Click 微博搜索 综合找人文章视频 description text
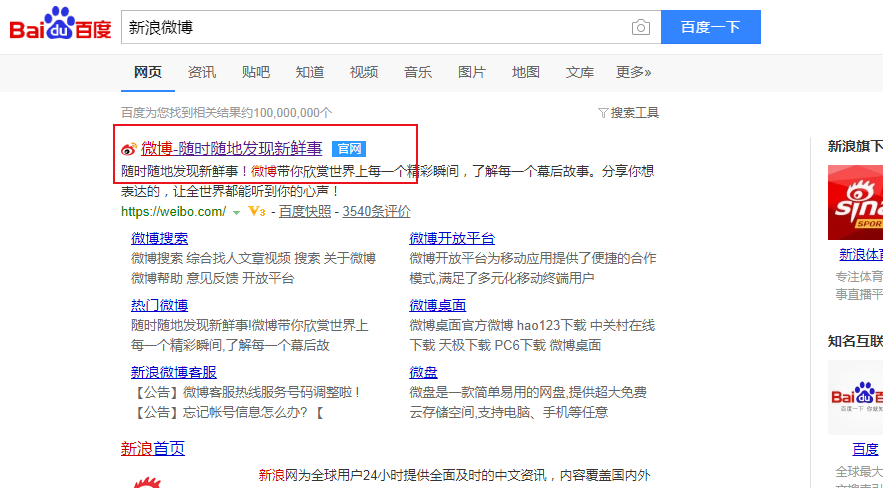 (x=253, y=259)
